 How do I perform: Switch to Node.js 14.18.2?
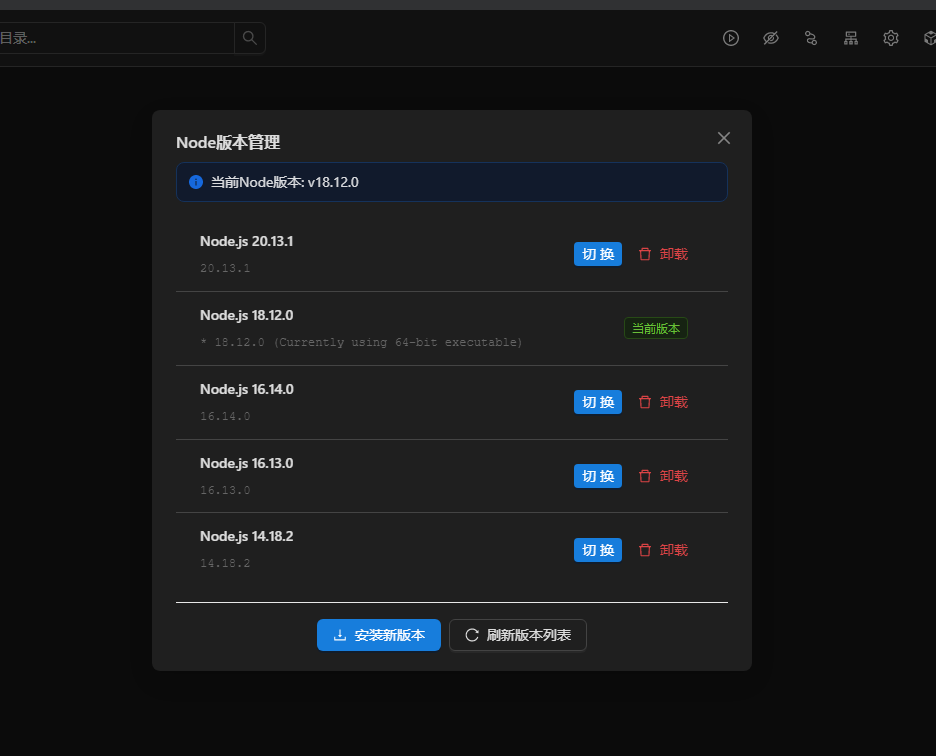pos(598,550)
